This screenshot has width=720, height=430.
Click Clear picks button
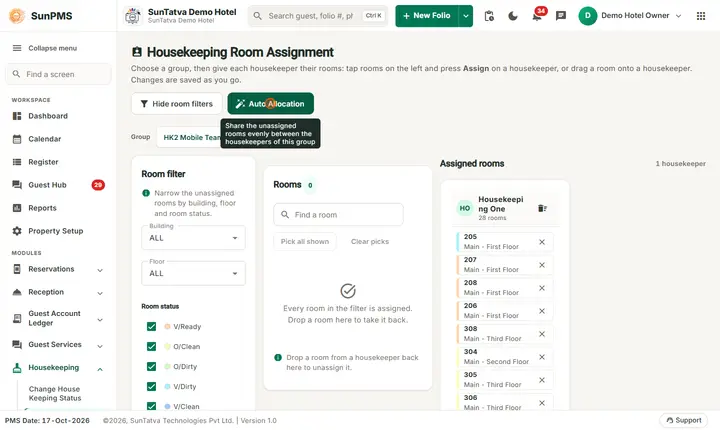370,242
